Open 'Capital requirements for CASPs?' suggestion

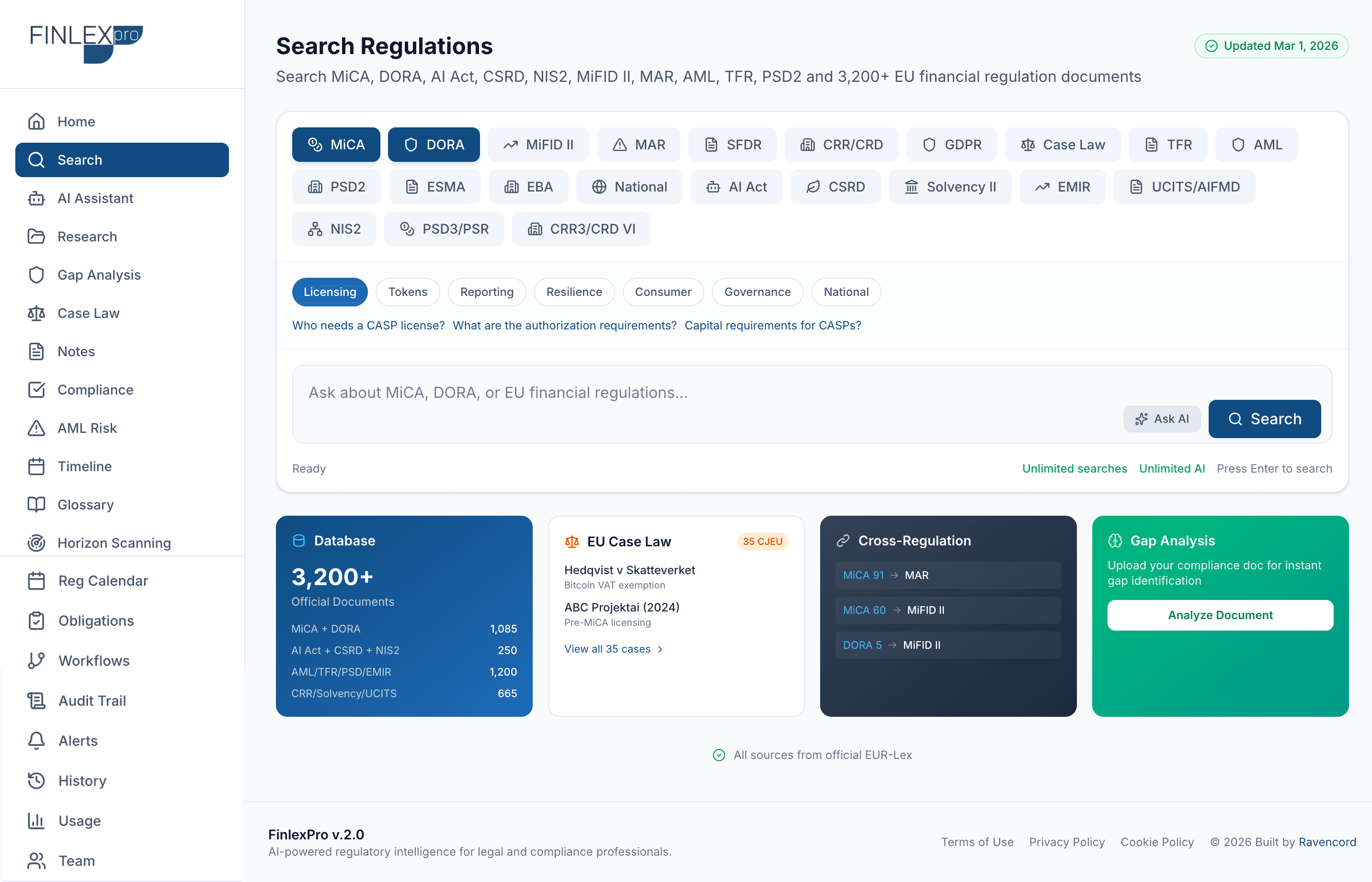(x=772, y=325)
